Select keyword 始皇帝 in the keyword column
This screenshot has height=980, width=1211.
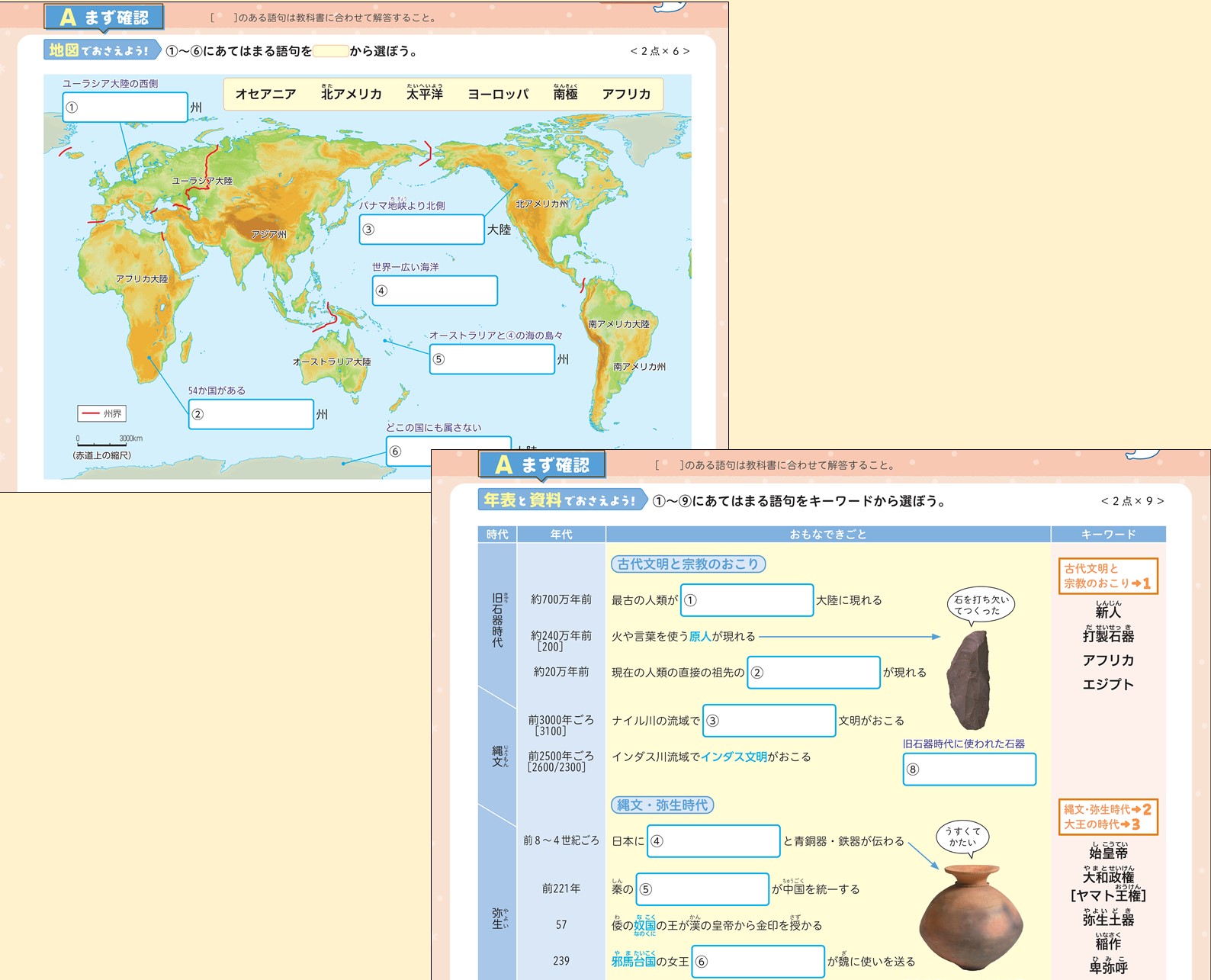pyautogui.click(x=1108, y=853)
